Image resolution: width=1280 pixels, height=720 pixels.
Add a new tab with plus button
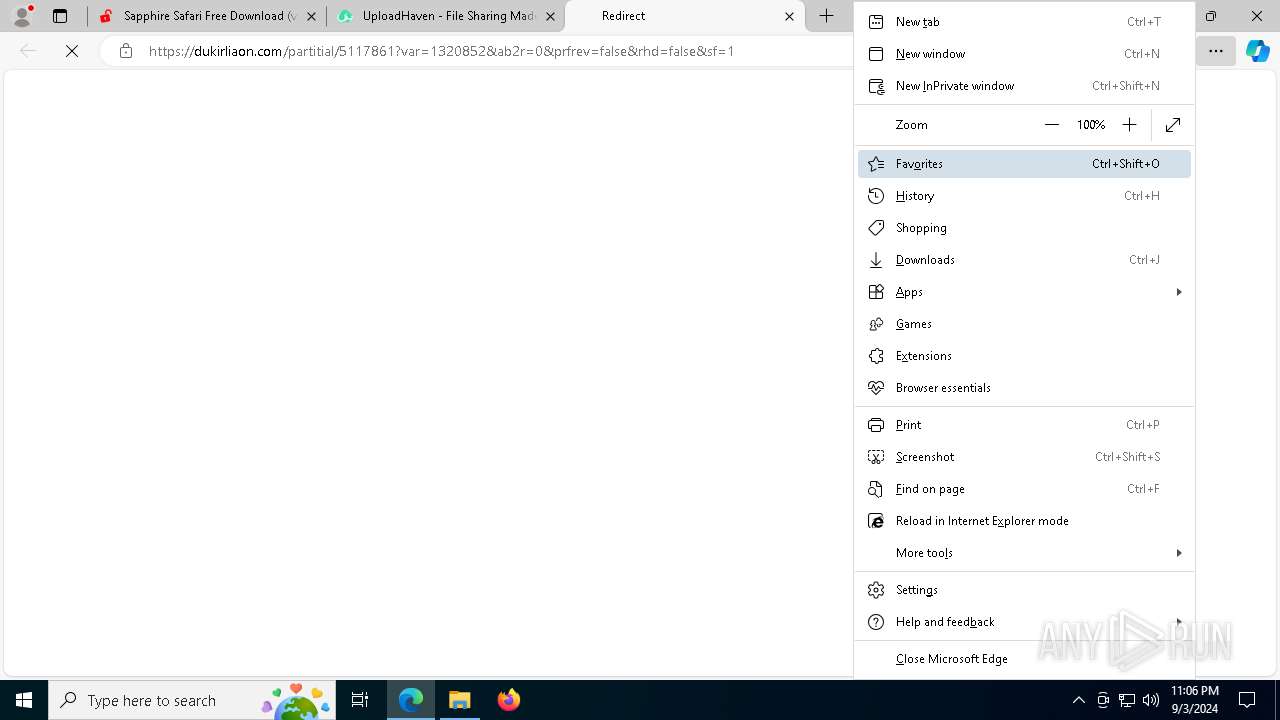827,16
